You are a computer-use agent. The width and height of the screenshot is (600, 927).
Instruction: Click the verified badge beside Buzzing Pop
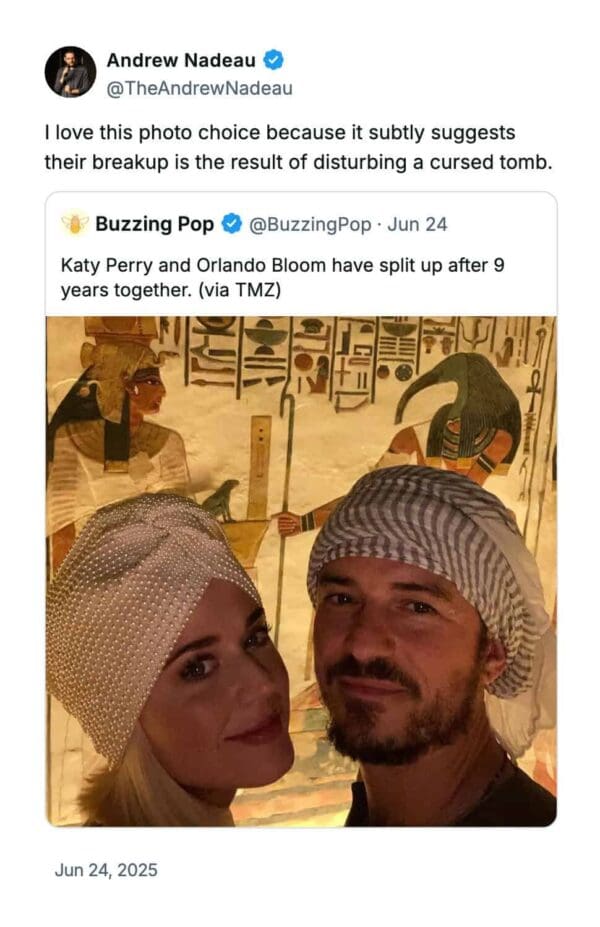click(x=230, y=224)
